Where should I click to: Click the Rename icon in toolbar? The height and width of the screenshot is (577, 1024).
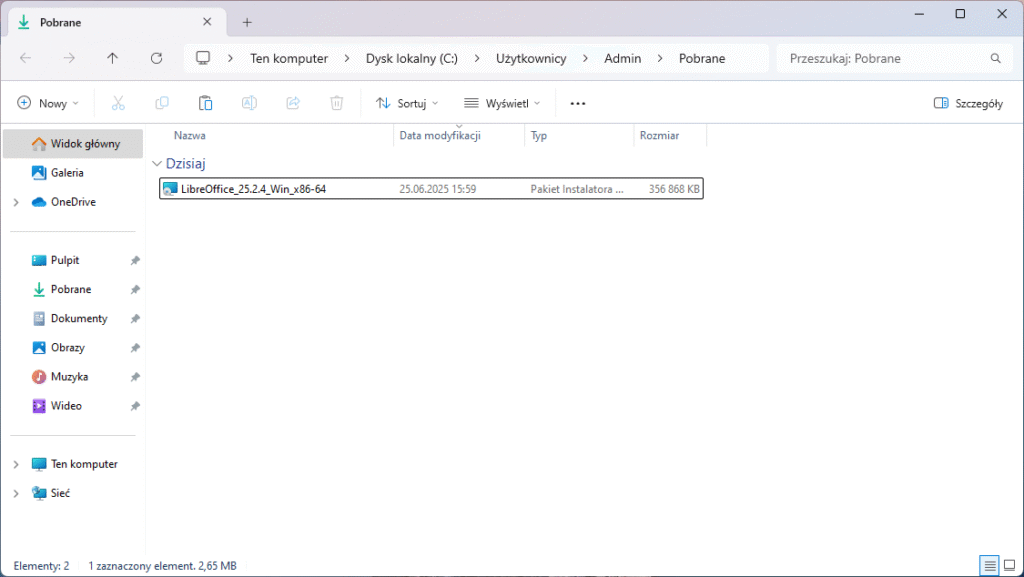tap(250, 103)
